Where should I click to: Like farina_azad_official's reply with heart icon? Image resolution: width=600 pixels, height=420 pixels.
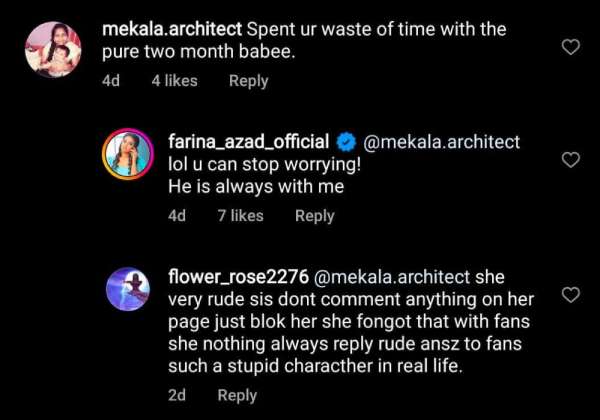click(x=571, y=160)
